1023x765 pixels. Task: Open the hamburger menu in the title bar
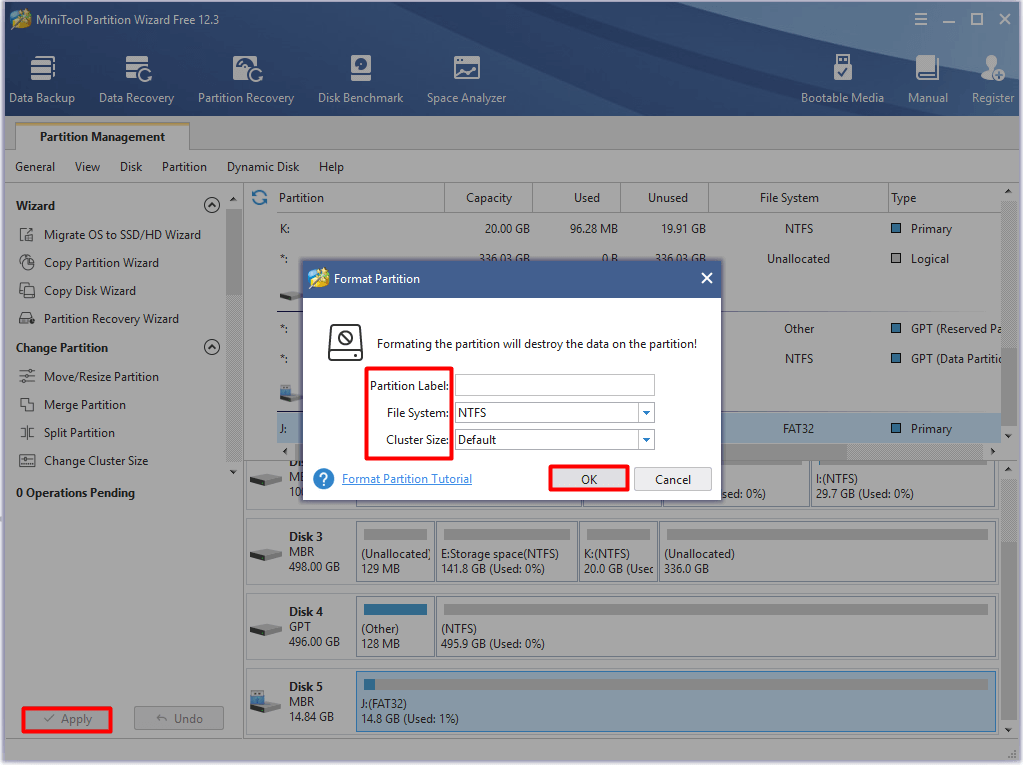tap(921, 20)
